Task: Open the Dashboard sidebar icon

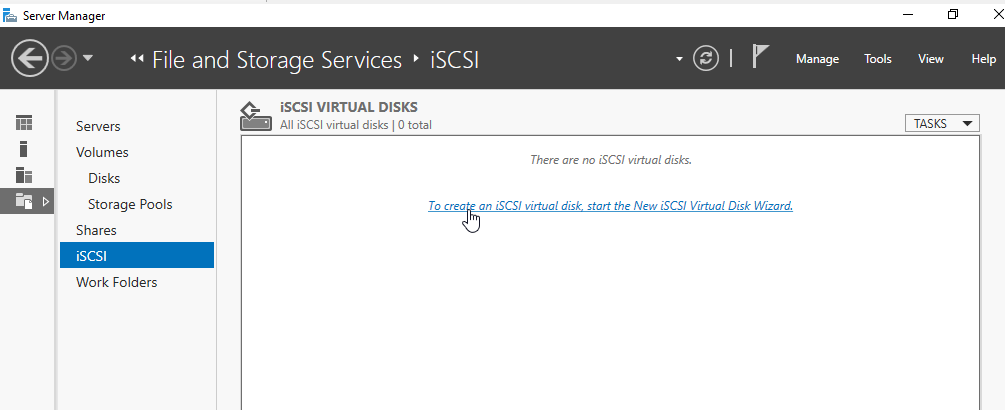Action: 24,122
